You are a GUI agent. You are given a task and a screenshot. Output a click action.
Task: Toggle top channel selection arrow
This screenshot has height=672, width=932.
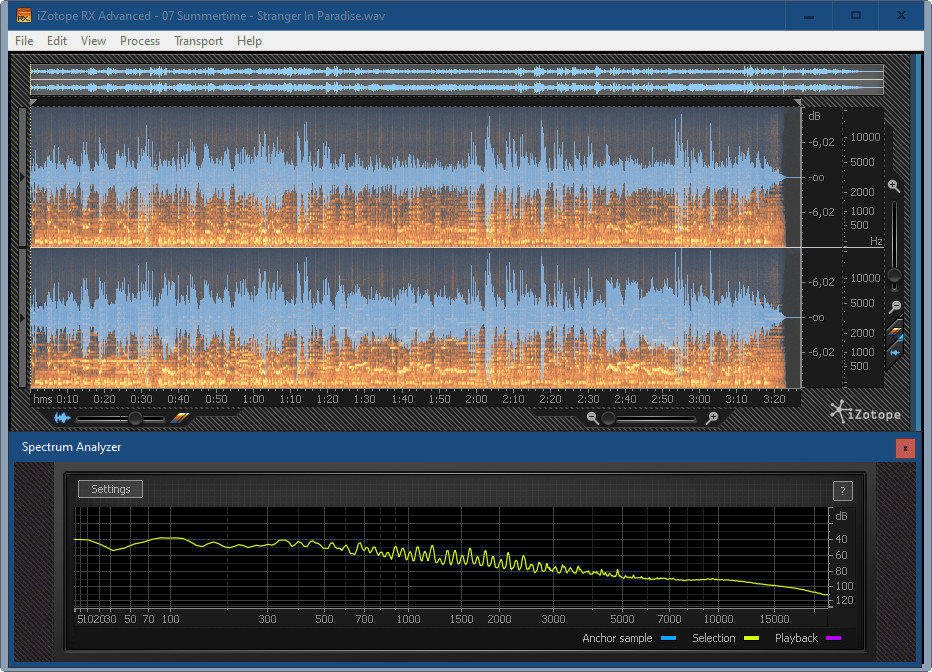pos(23,177)
